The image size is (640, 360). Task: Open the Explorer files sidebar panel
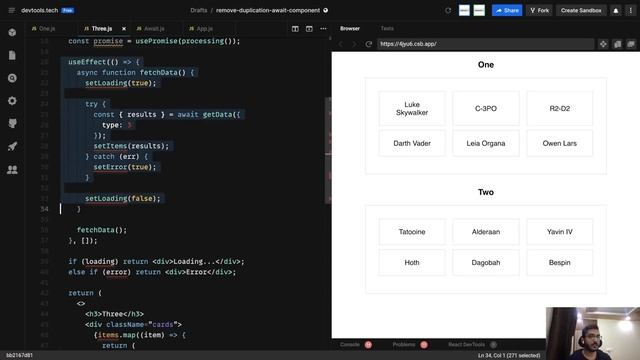[12, 55]
